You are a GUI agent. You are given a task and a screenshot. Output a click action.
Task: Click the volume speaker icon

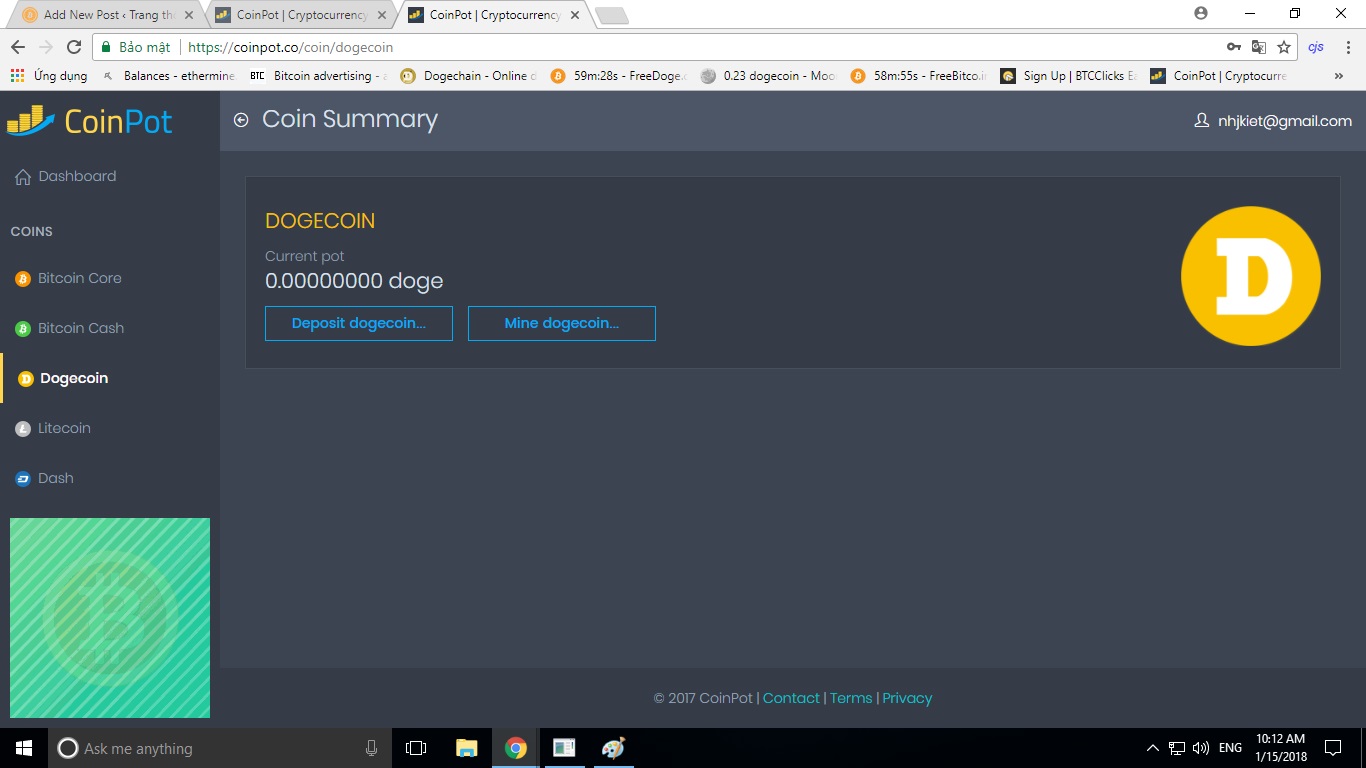tap(1201, 748)
